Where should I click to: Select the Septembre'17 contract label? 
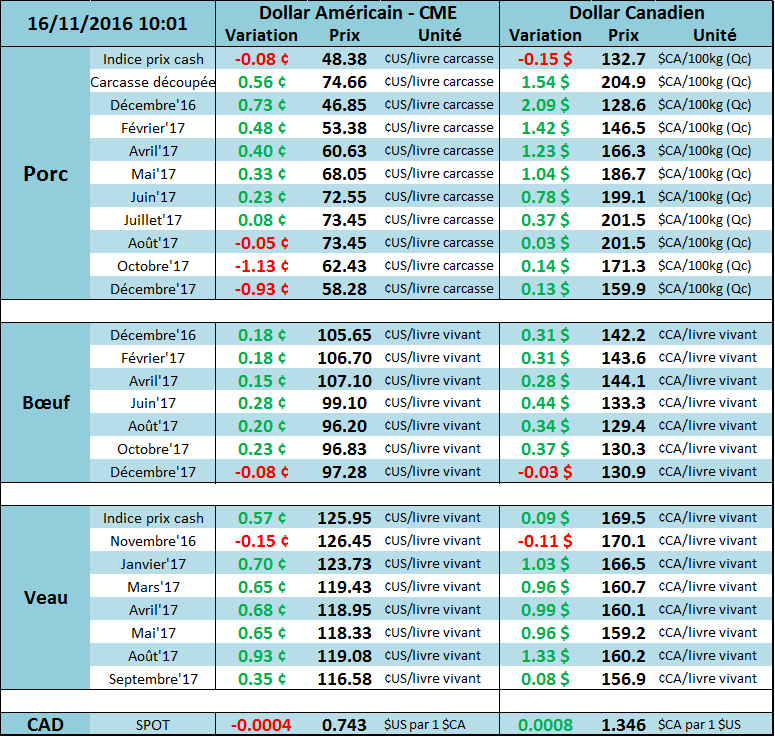pos(153,679)
